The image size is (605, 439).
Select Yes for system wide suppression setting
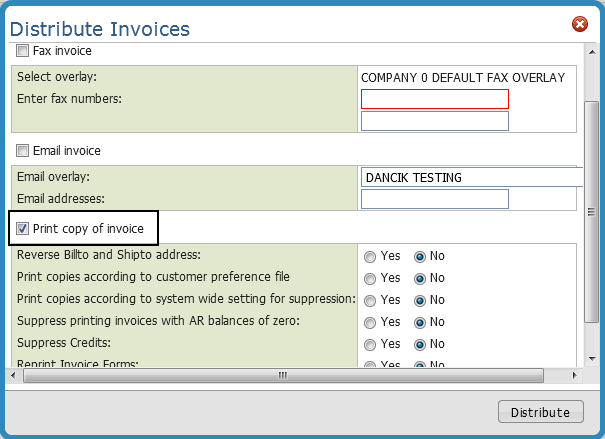[371, 300]
